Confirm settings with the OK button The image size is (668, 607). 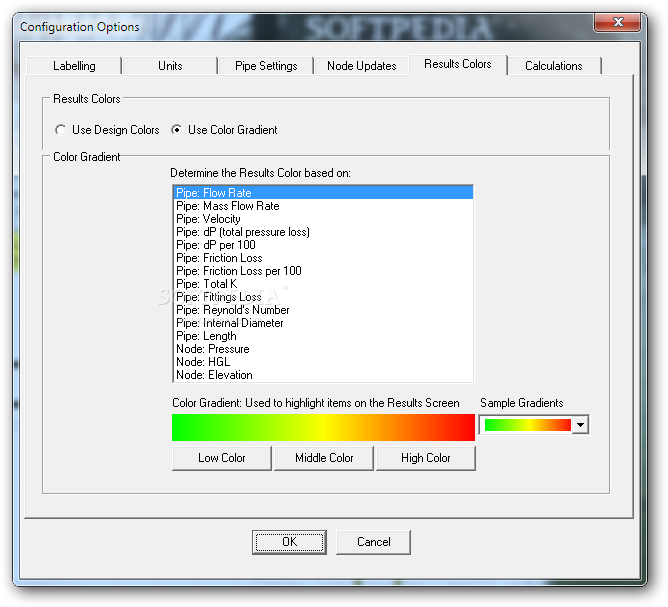(x=289, y=542)
